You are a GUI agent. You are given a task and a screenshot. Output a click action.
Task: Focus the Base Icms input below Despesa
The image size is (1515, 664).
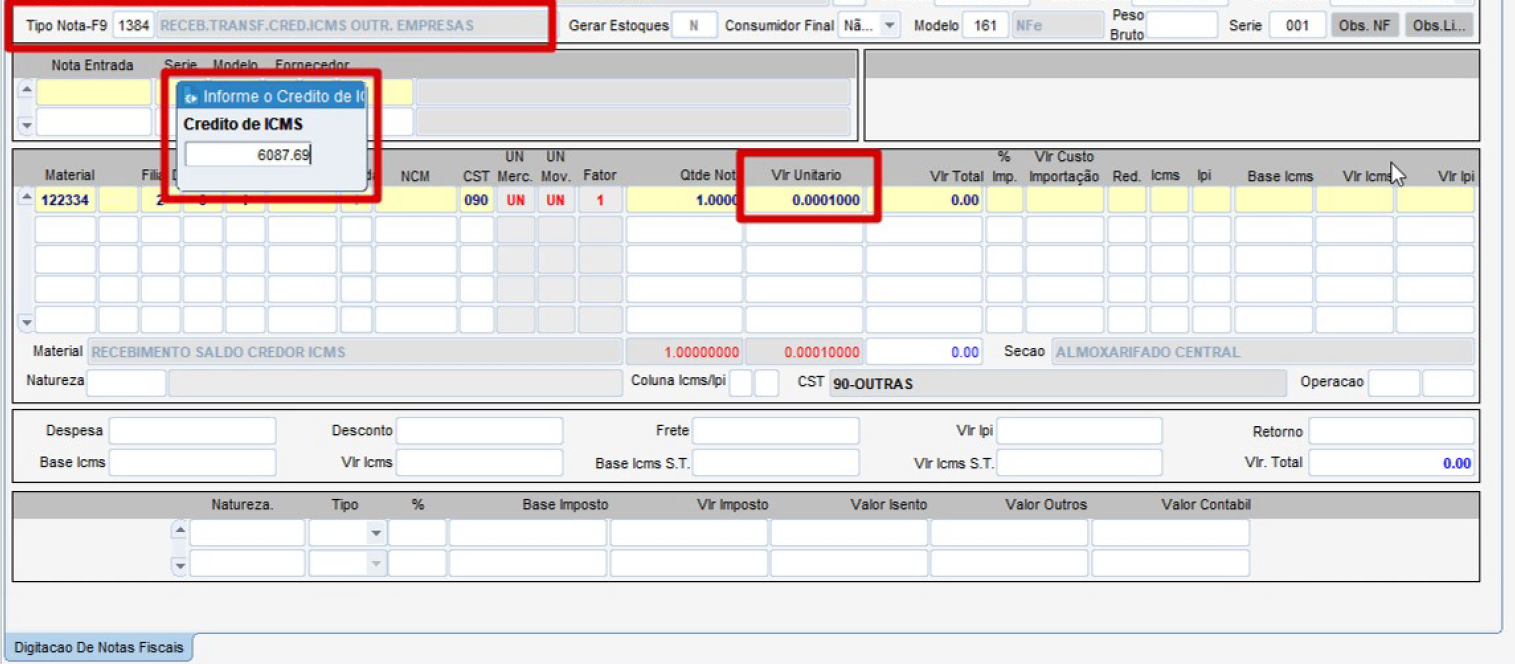[x=192, y=463]
